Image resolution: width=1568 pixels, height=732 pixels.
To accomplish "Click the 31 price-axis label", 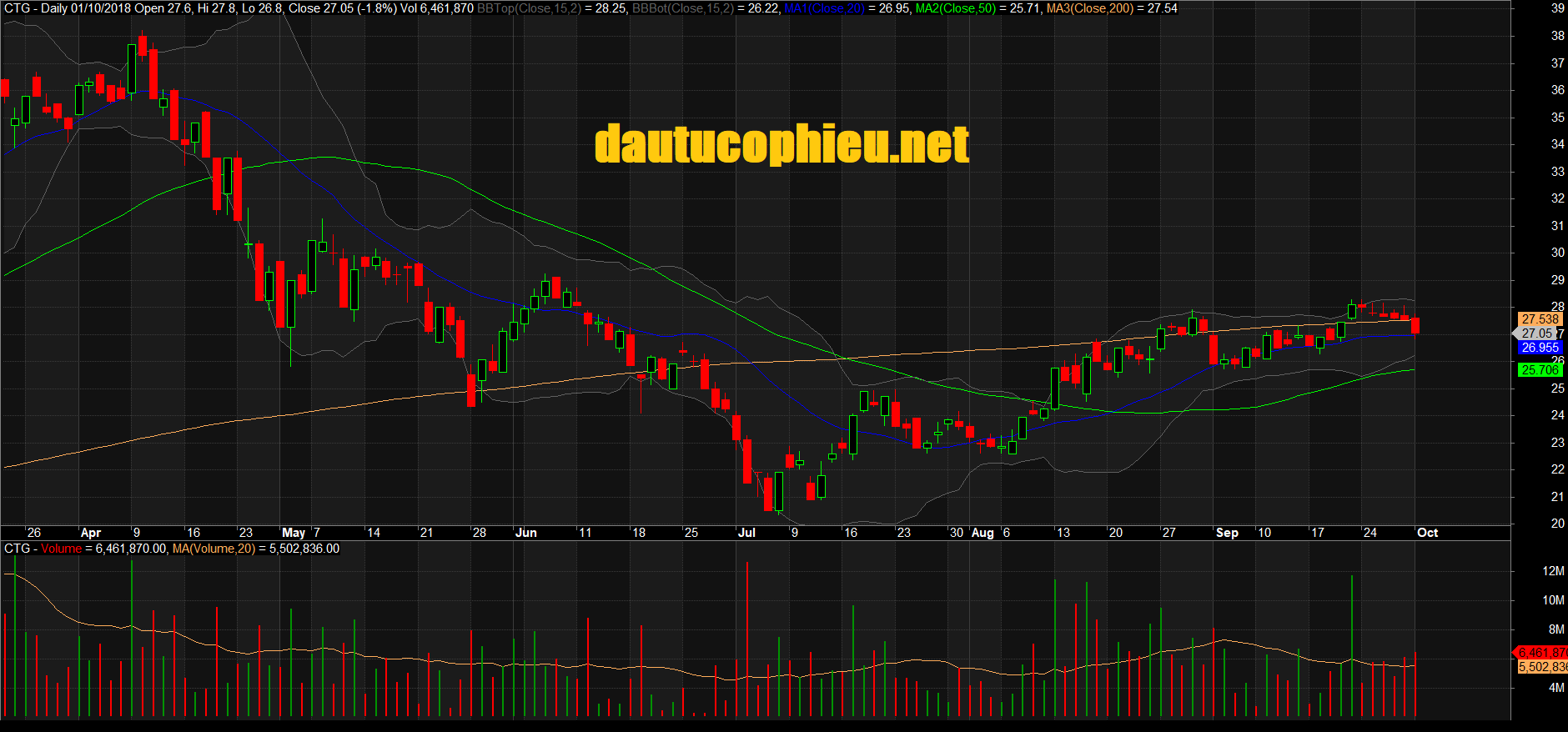I will click(x=1557, y=226).
